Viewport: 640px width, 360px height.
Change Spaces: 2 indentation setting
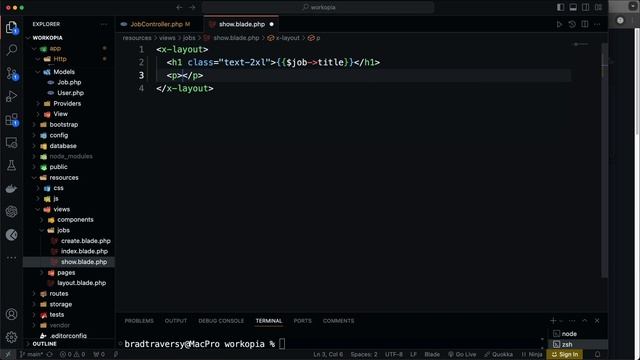[x=364, y=354]
